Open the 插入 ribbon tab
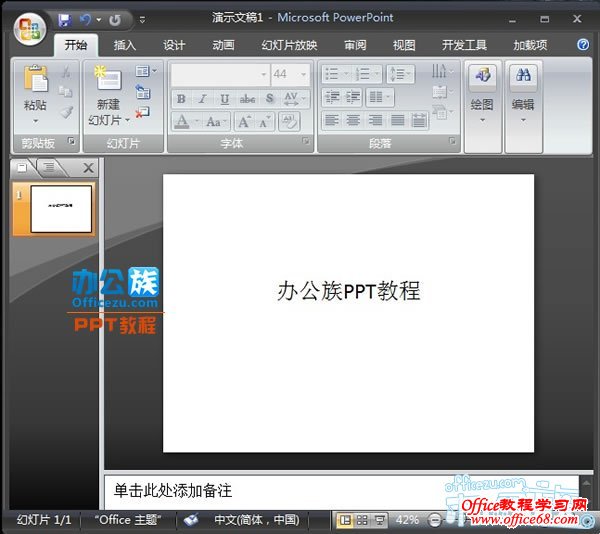Viewport: 600px width, 534px height. [125, 45]
